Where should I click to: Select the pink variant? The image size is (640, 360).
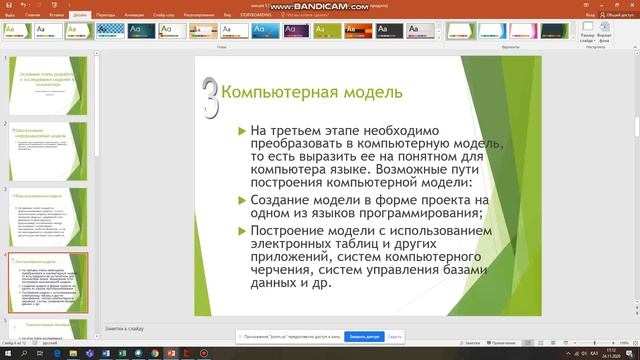pyautogui.click(x=523, y=31)
